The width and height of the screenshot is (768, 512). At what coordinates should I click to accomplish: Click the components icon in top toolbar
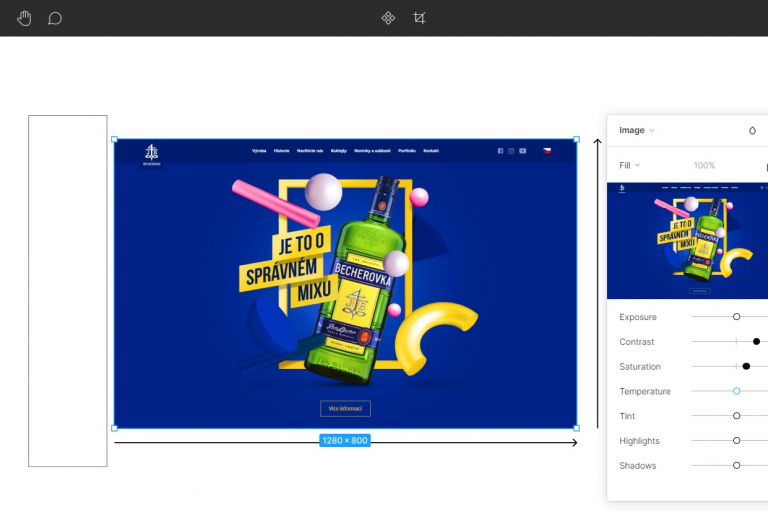[388, 18]
